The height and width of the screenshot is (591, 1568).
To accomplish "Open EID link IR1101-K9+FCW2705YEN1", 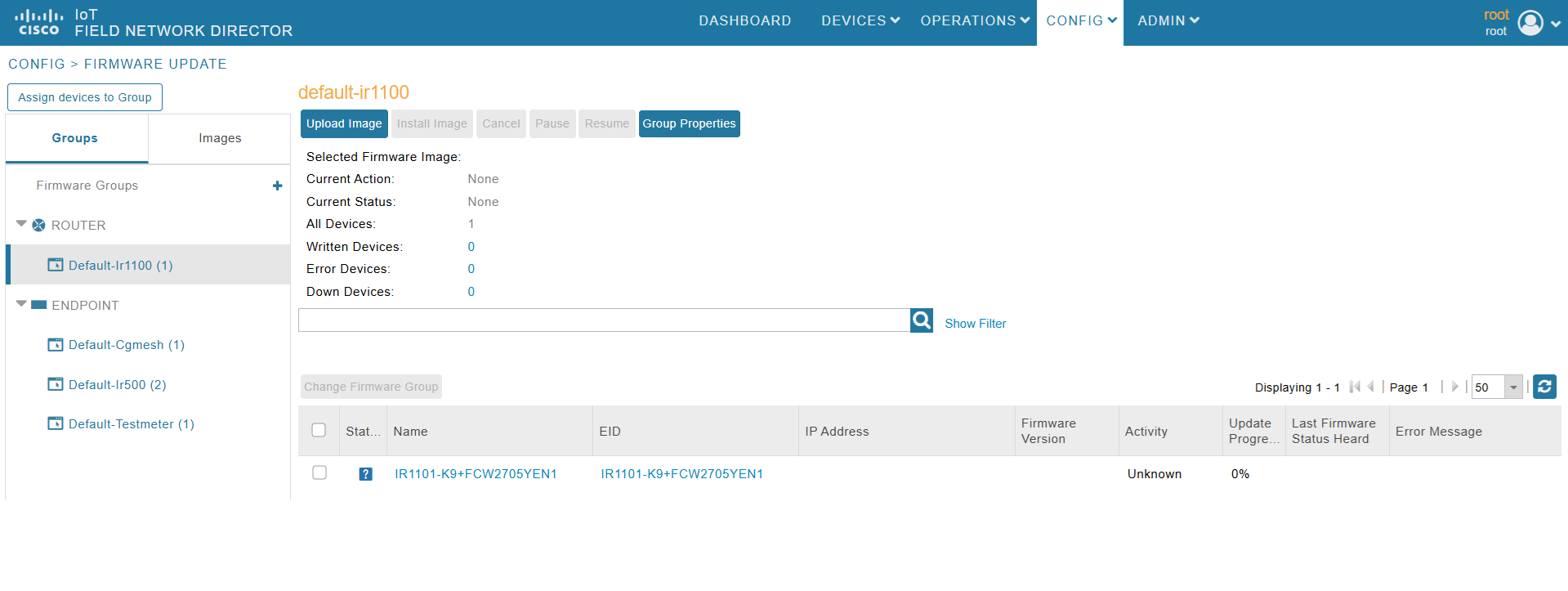I will click(x=682, y=474).
